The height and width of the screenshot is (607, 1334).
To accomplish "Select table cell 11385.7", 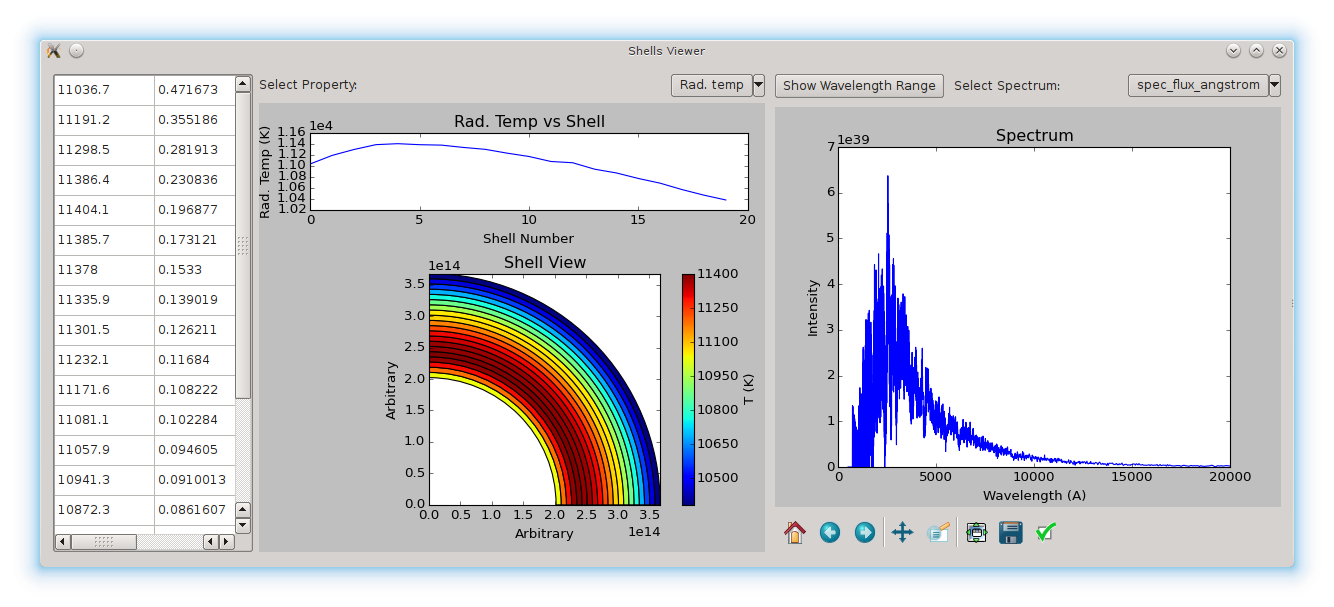I will click(x=105, y=240).
